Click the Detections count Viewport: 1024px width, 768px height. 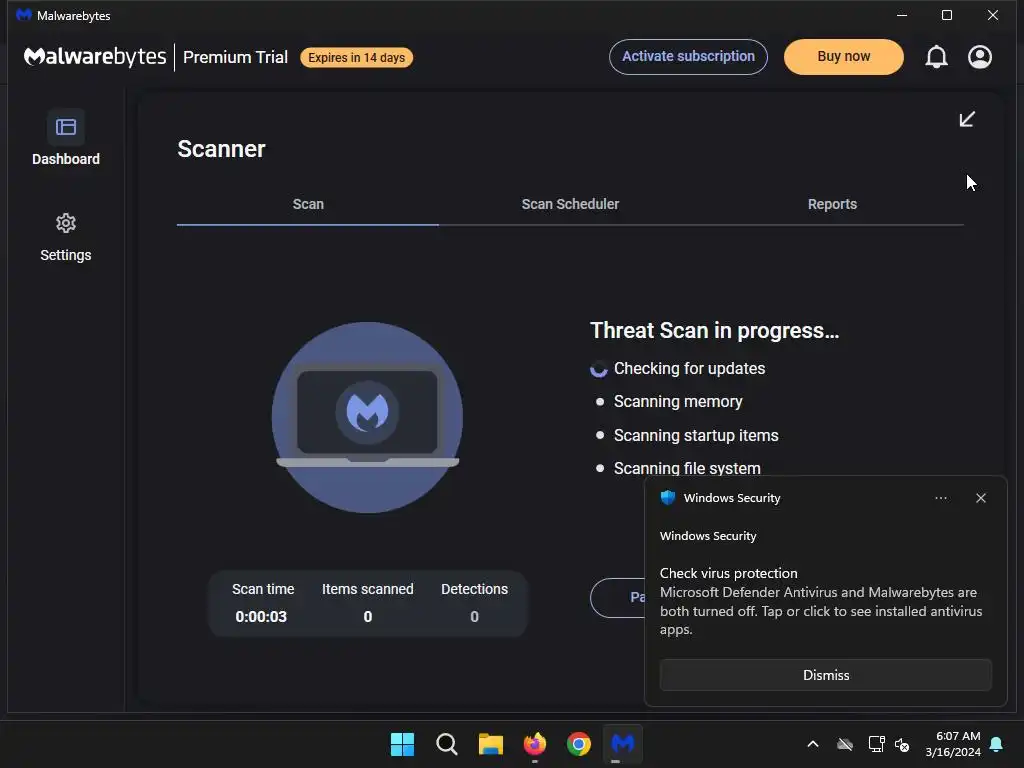(474, 616)
